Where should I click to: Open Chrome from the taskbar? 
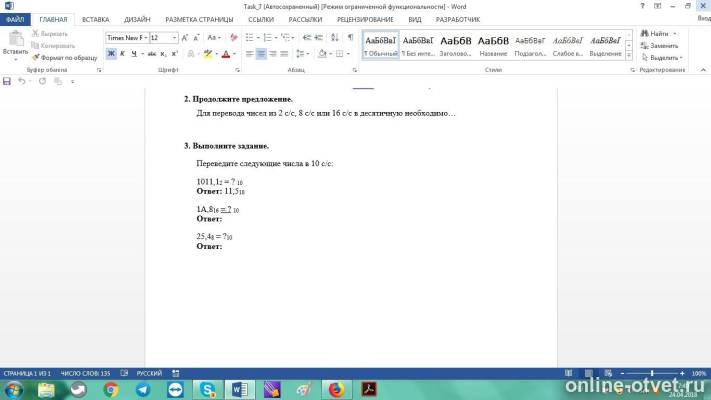(111, 390)
